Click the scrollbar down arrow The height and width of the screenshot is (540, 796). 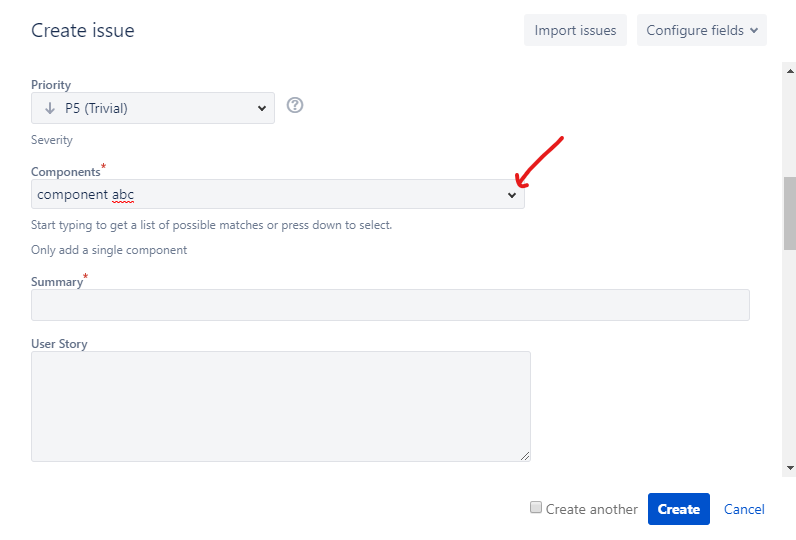(790, 468)
